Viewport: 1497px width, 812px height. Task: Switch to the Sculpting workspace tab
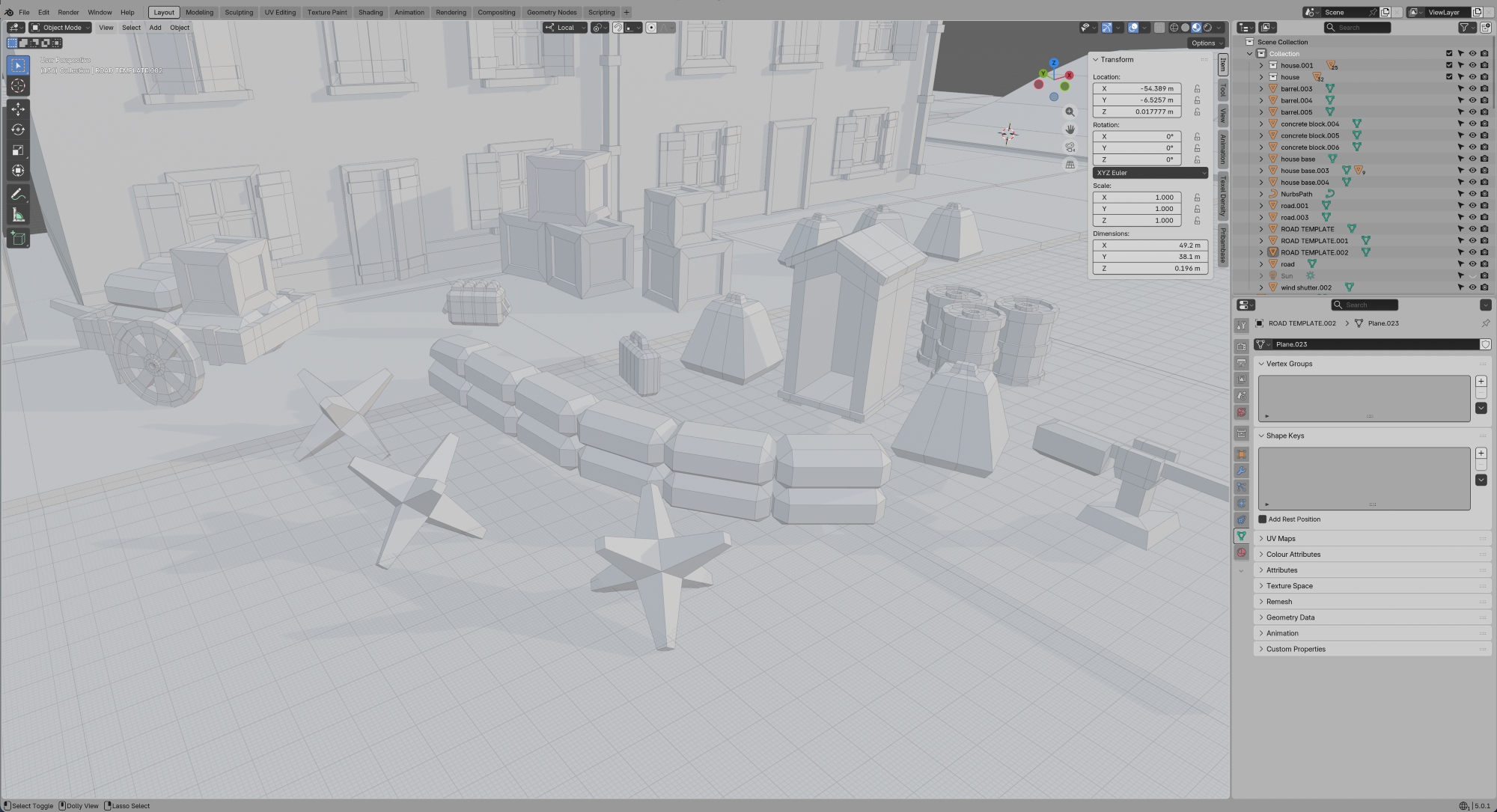[x=239, y=12]
